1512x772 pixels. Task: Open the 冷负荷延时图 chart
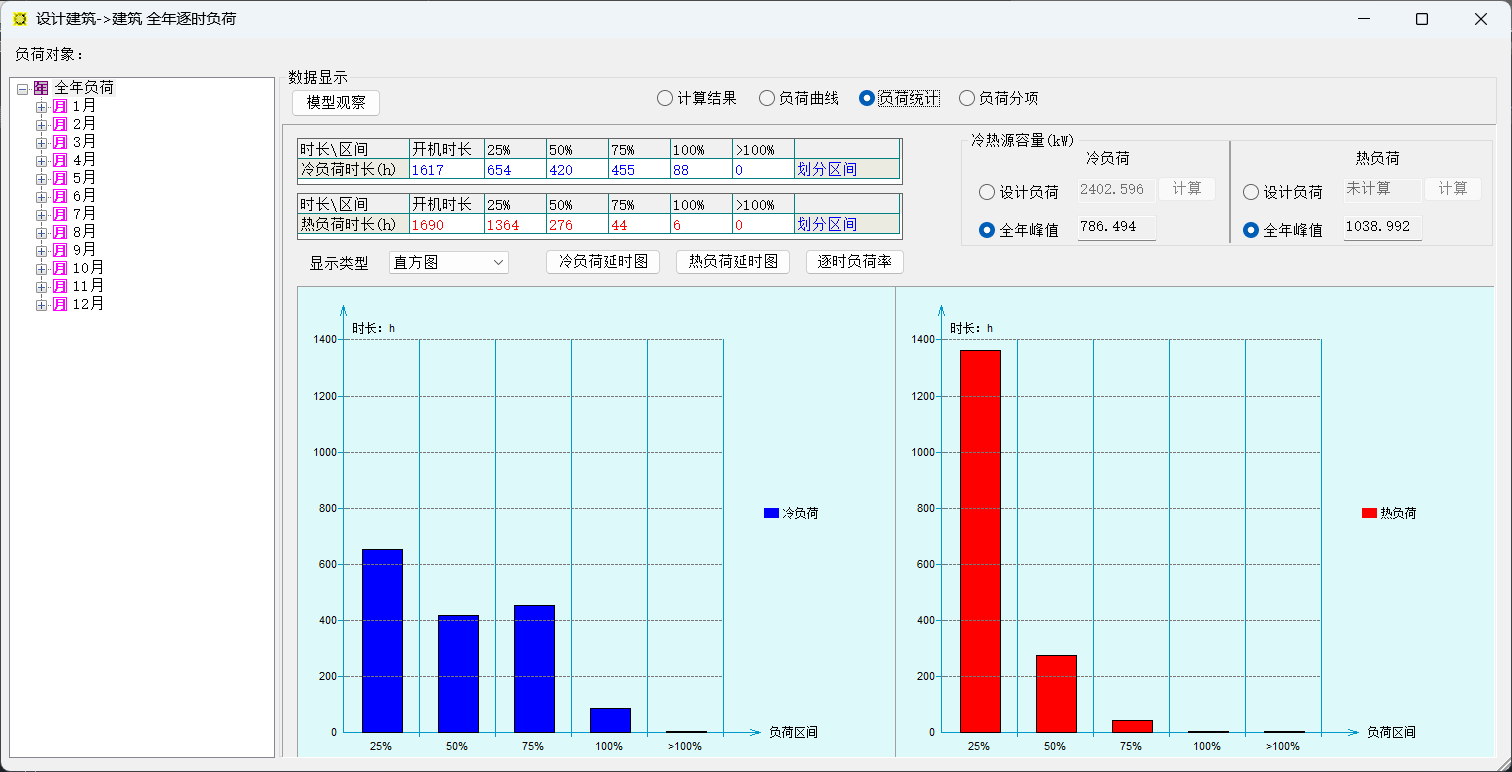tap(602, 262)
